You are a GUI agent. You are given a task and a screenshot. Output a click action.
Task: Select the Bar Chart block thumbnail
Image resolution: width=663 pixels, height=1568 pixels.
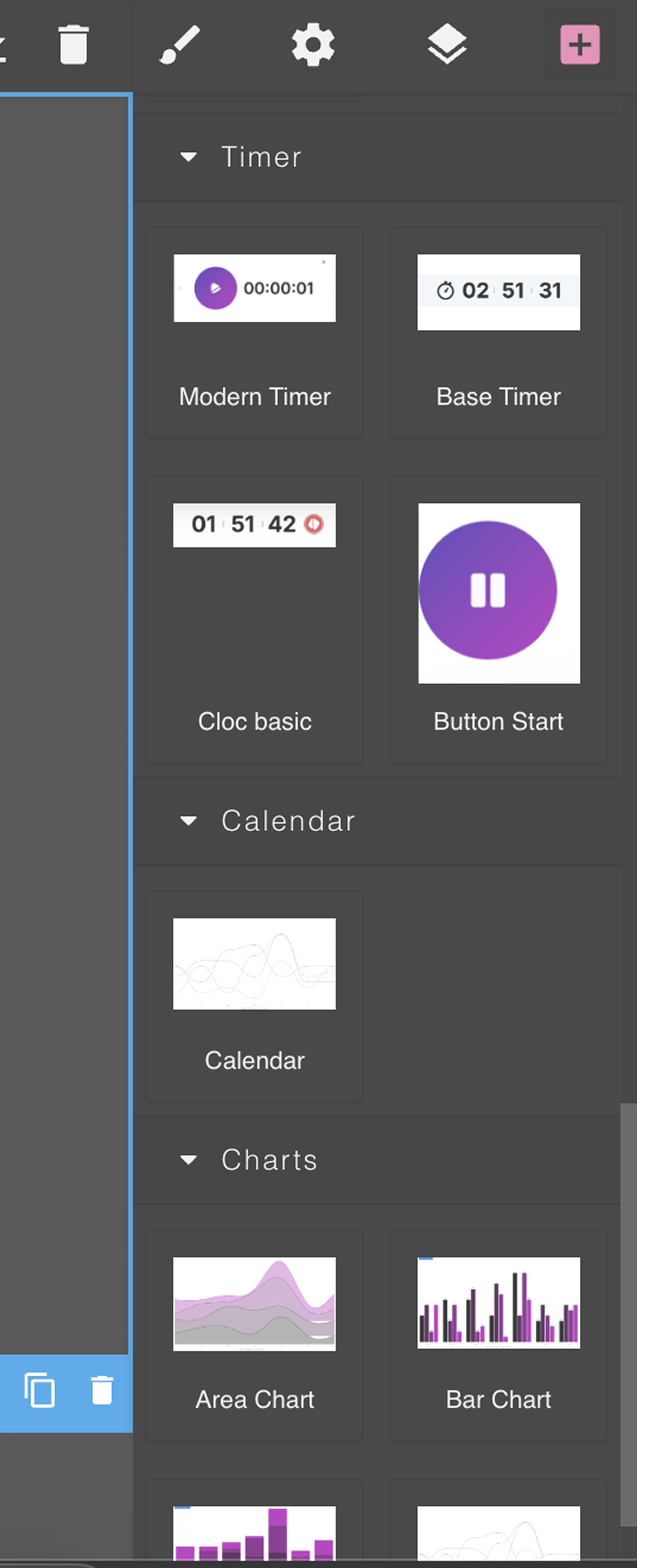[x=499, y=1303]
